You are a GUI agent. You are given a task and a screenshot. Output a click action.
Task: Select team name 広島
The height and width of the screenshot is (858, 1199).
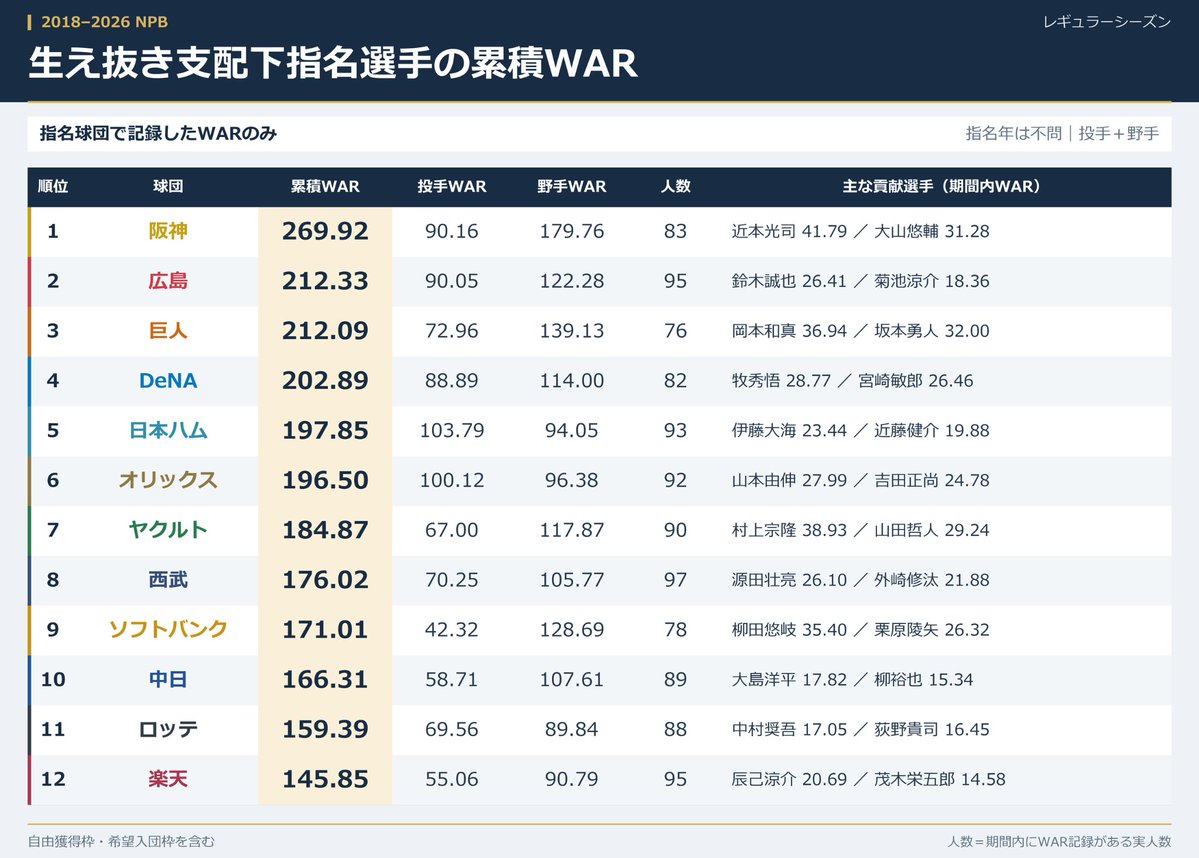click(x=167, y=281)
